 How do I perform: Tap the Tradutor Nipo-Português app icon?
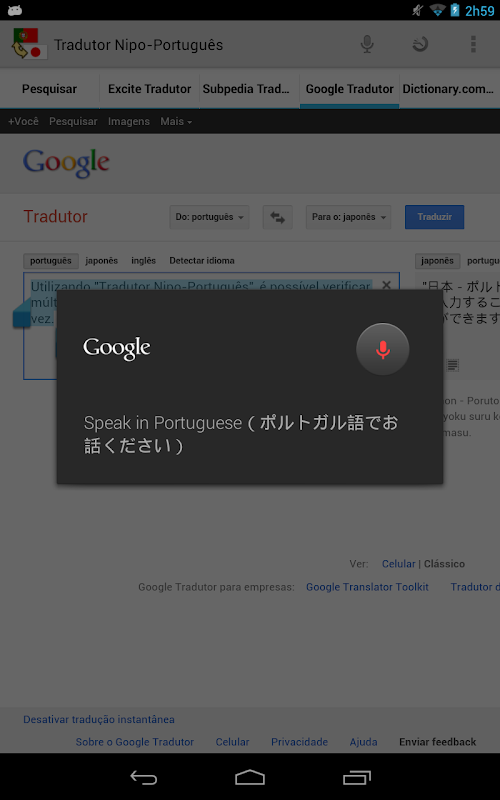pyautogui.click(x=30, y=44)
